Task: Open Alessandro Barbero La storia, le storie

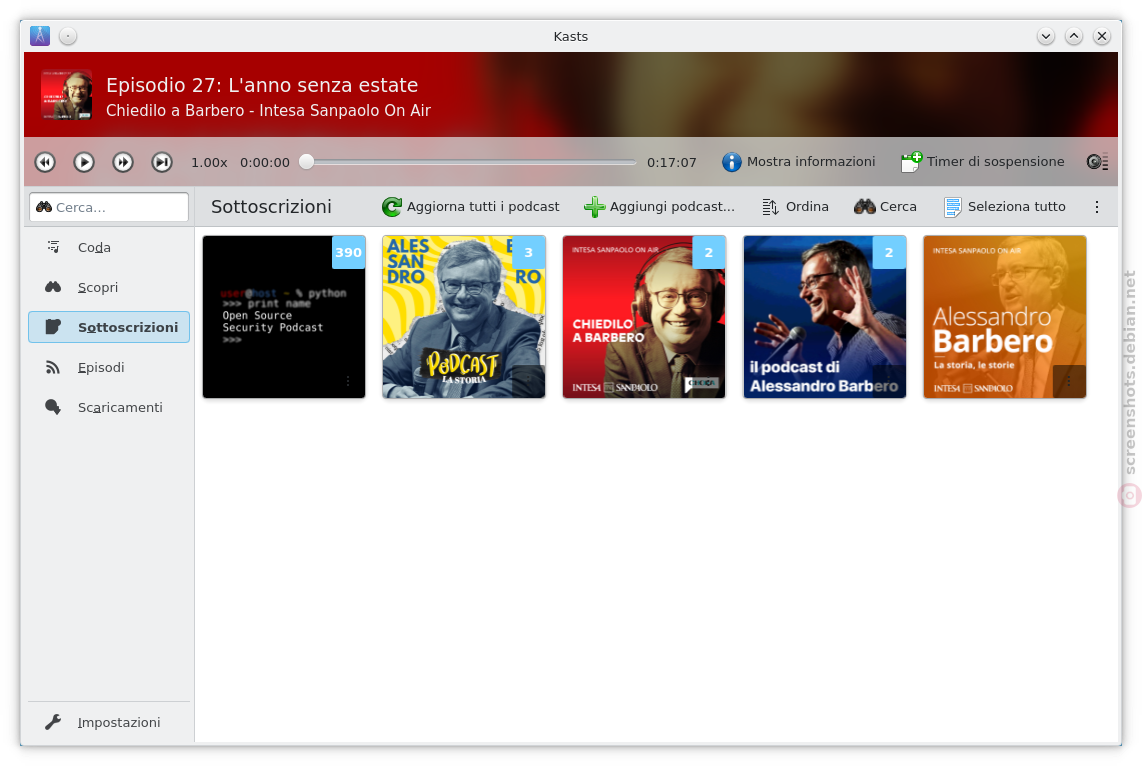Action: click(1004, 317)
